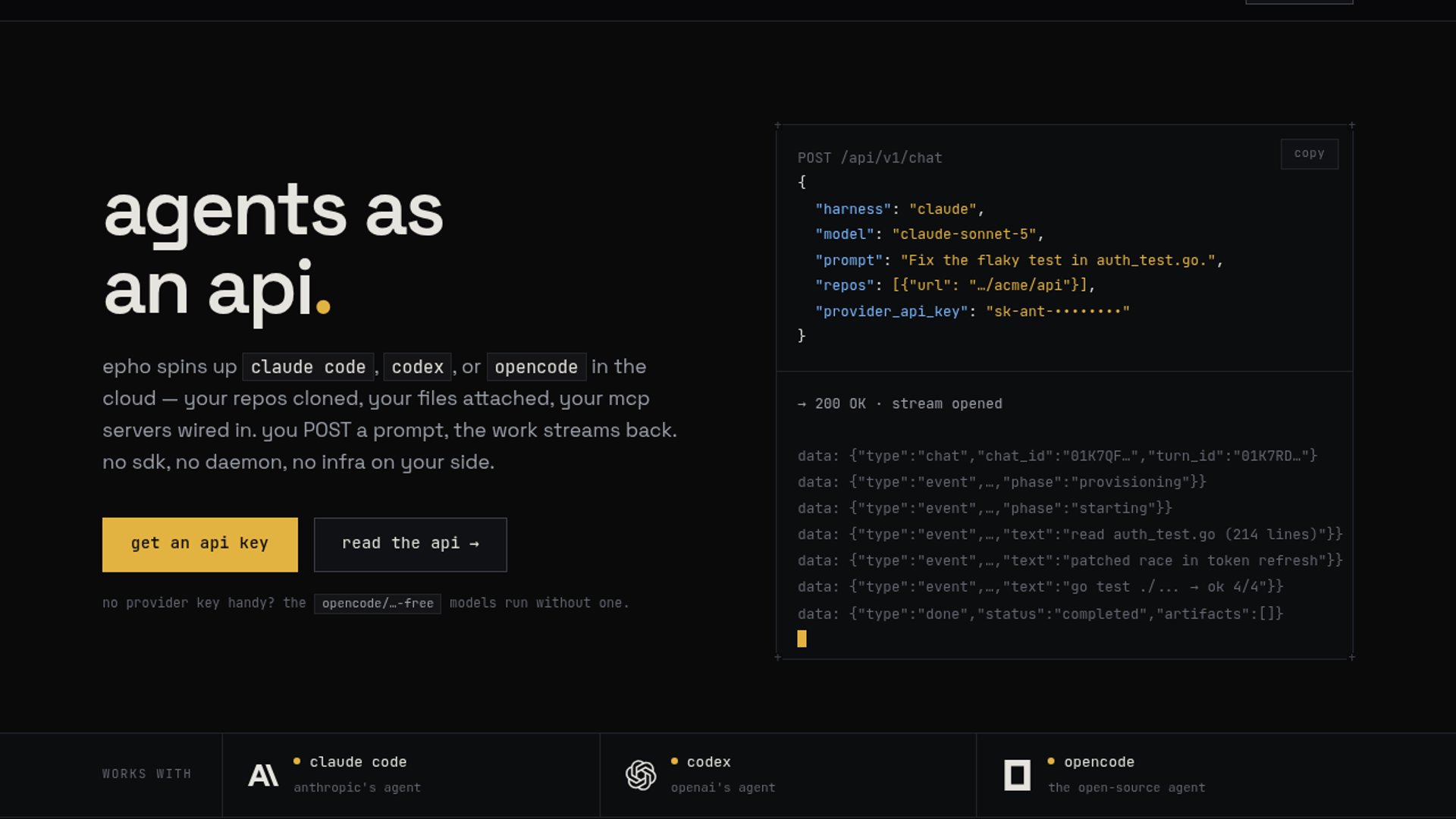Click 'anthropic's agent' subtitle
Image resolution: width=1456 pixels, height=819 pixels.
click(357, 788)
